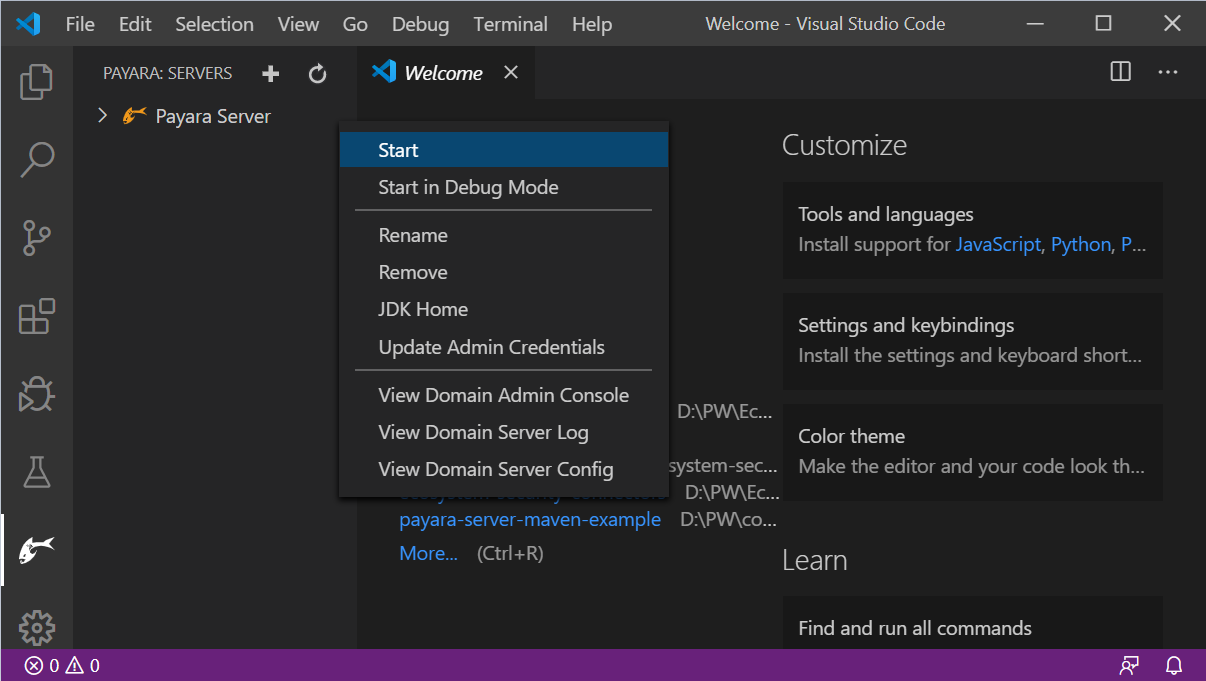Open the Manage gear icon
Image resolution: width=1206 pixels, height=681 pixels.
coord(37,627)
